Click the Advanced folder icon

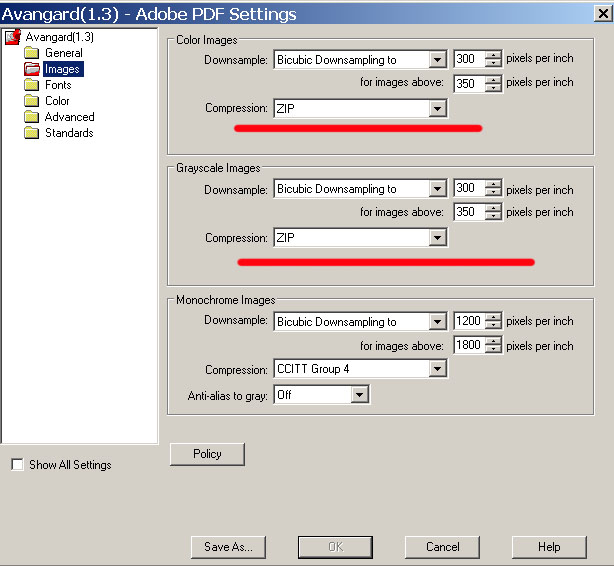coord(31,117)
